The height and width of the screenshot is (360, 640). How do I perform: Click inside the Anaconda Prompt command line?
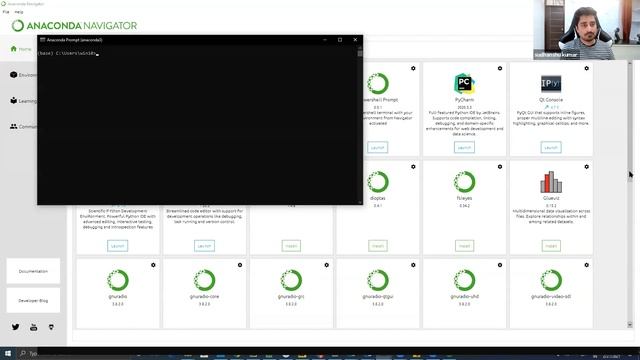coord(198,124)
